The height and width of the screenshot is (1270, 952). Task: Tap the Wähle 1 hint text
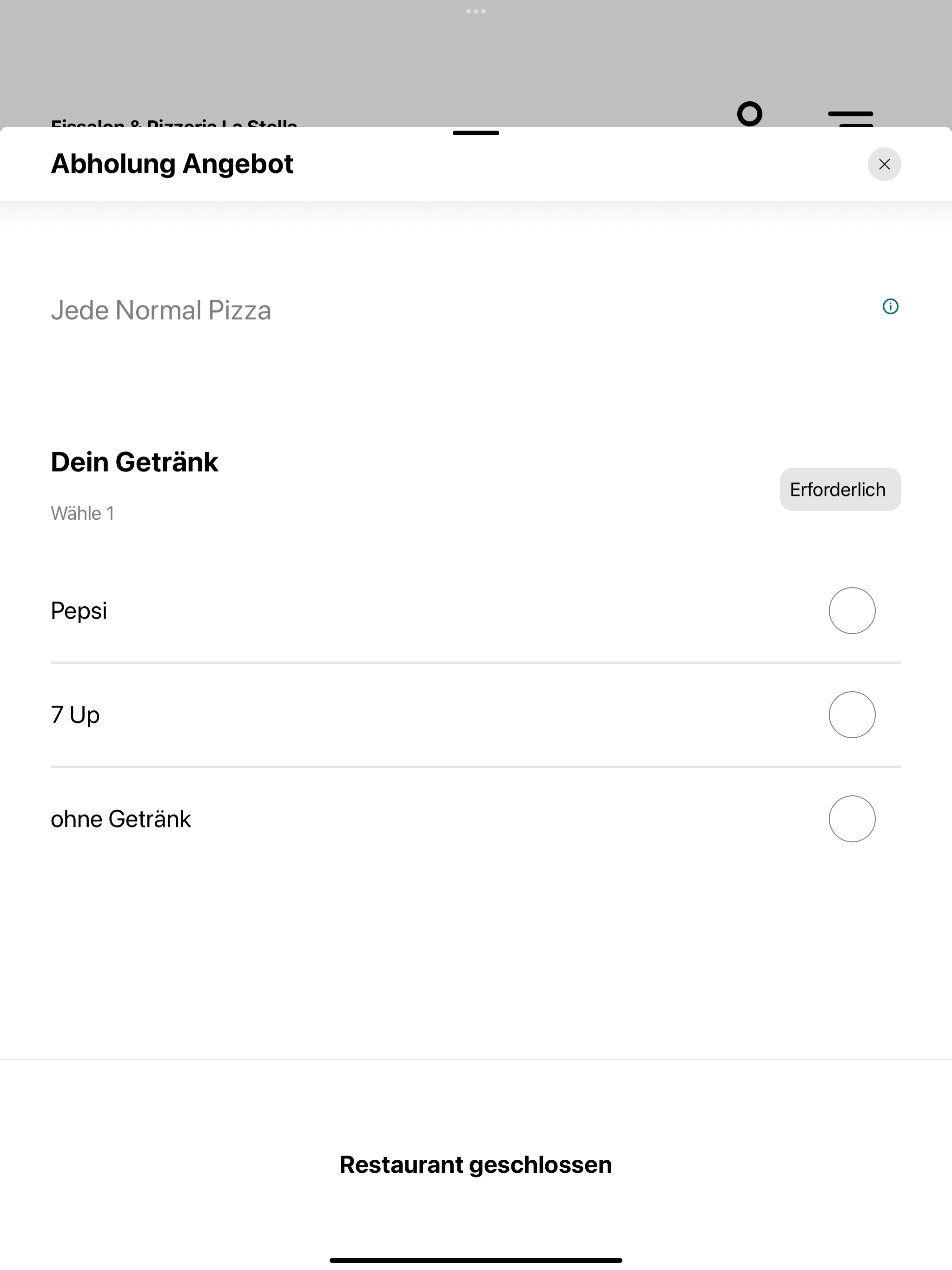click(x=82, y=513)
